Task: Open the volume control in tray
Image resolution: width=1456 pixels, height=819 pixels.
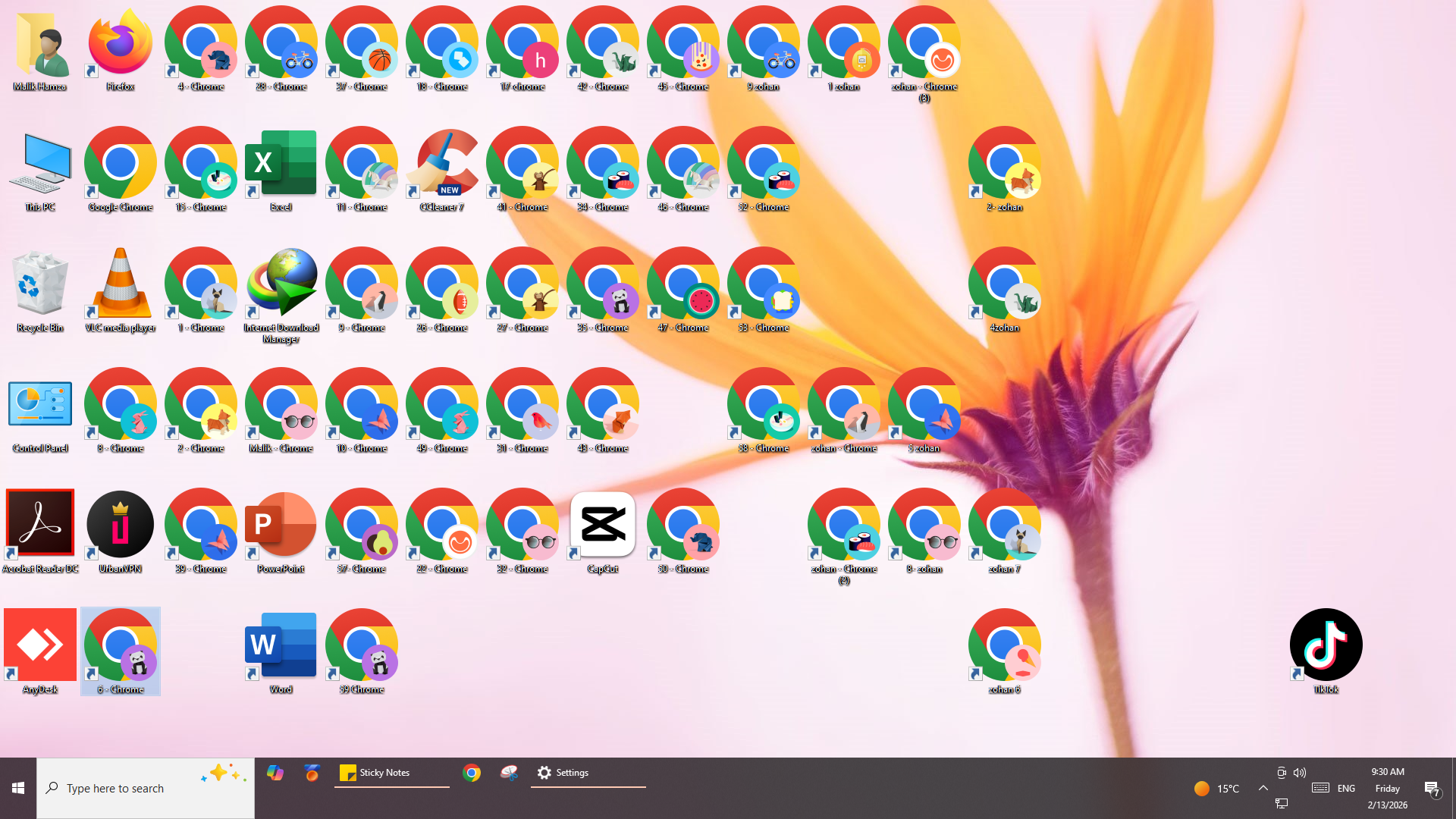Action: (1300, 773)
